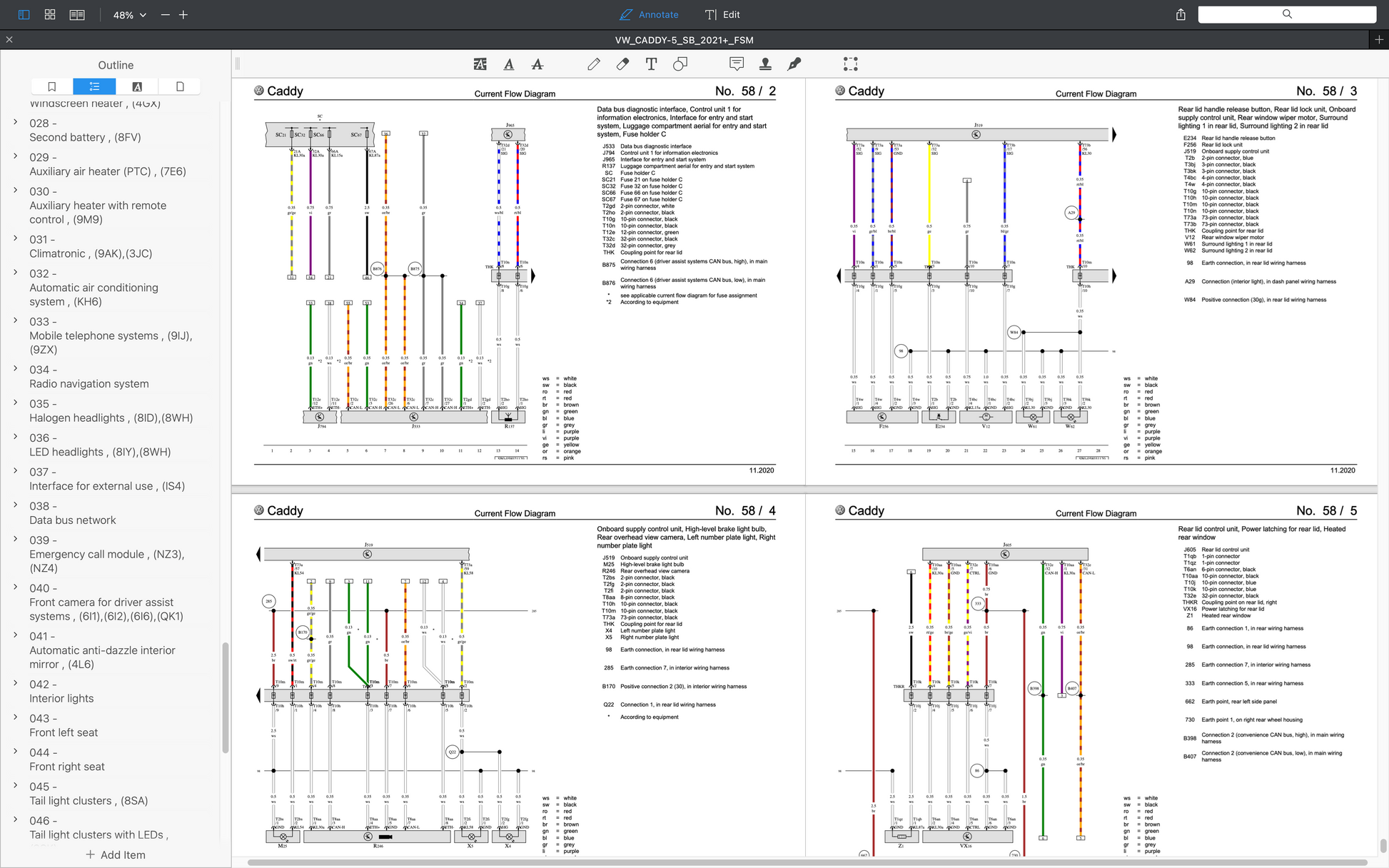Viewport: 1389px width, 868px height.
Task: Expand outline item 034 Radio navigation
Action: click(16, 369)
